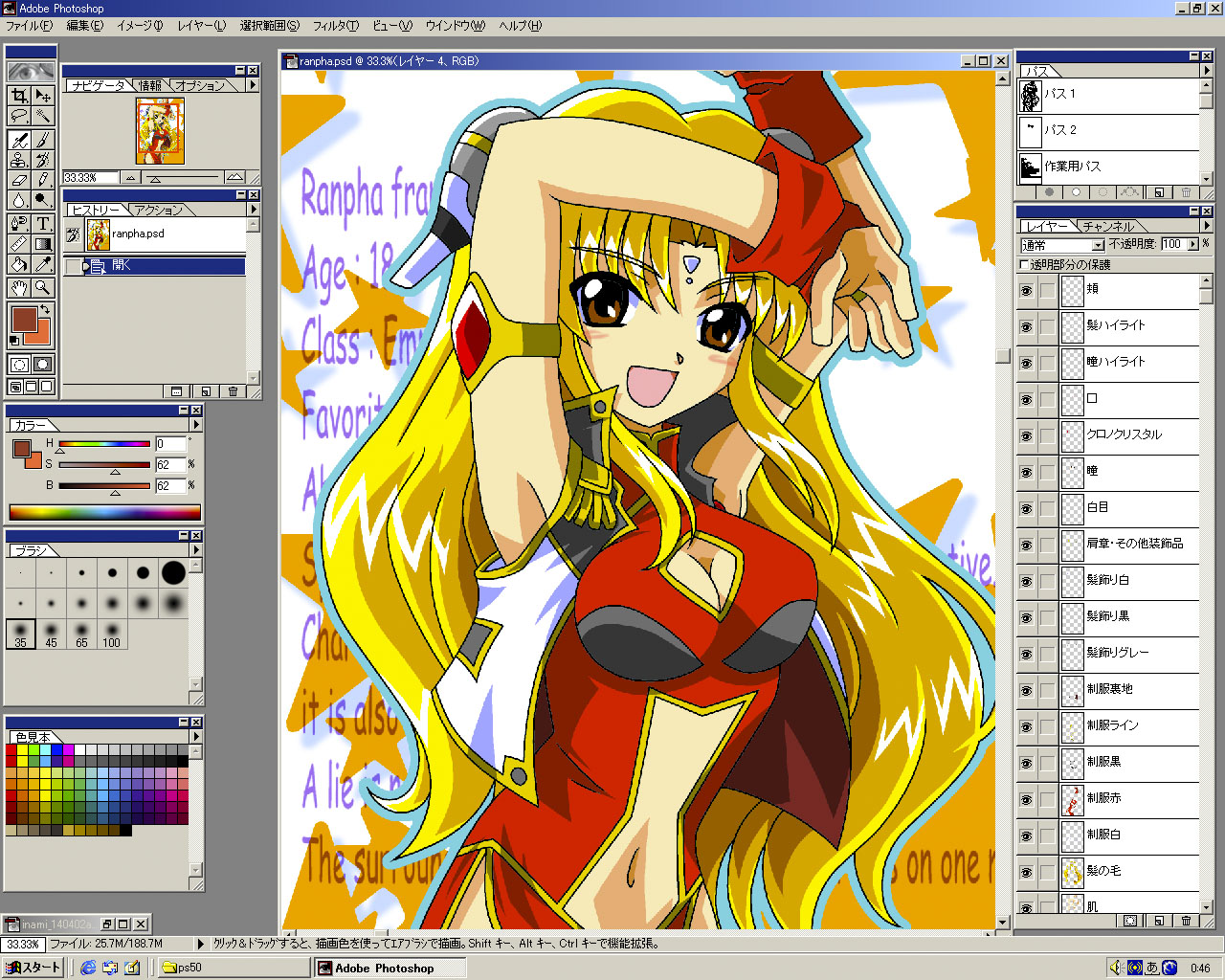Select the Gradient tool
Image resolution: width=1225 pixels, height=980 pixels.
(x=43, y=243)
